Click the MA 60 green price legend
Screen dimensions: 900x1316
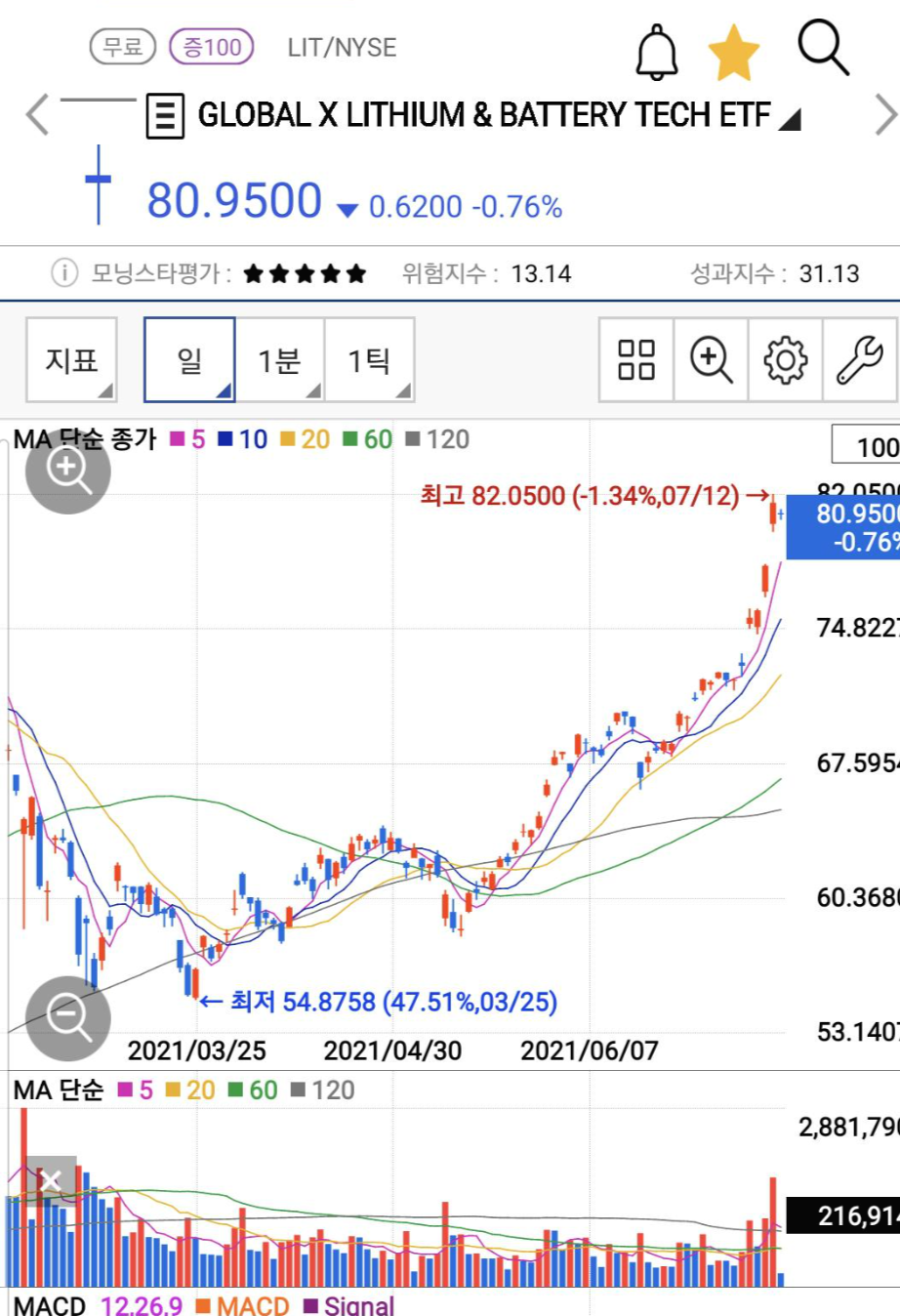[x=367, y=439]
